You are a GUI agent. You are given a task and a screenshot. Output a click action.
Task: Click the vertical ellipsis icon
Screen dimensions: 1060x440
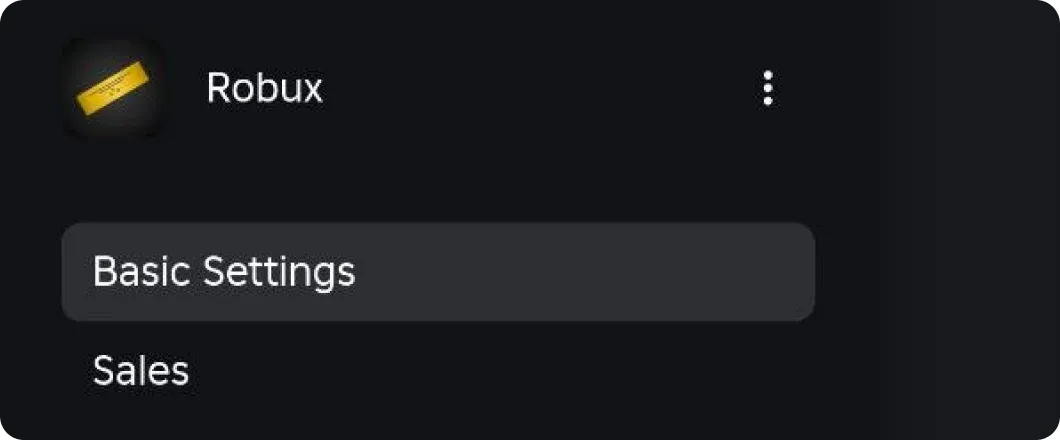pos(767,88)
